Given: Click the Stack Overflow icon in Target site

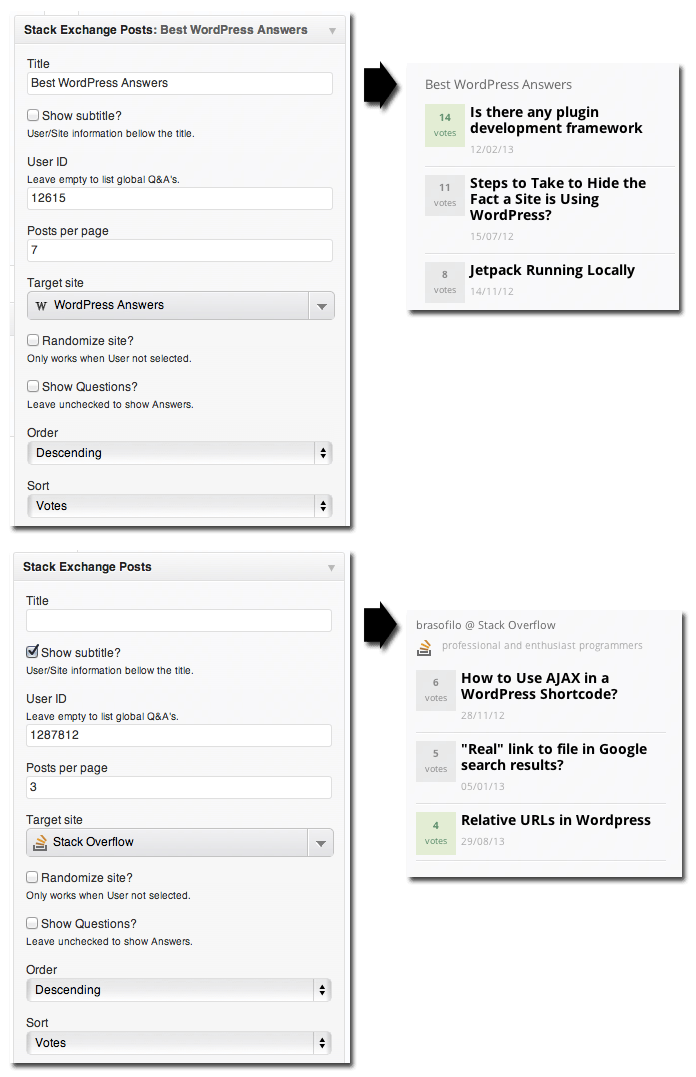Looking at the screenshot, I should click(41, 842).
